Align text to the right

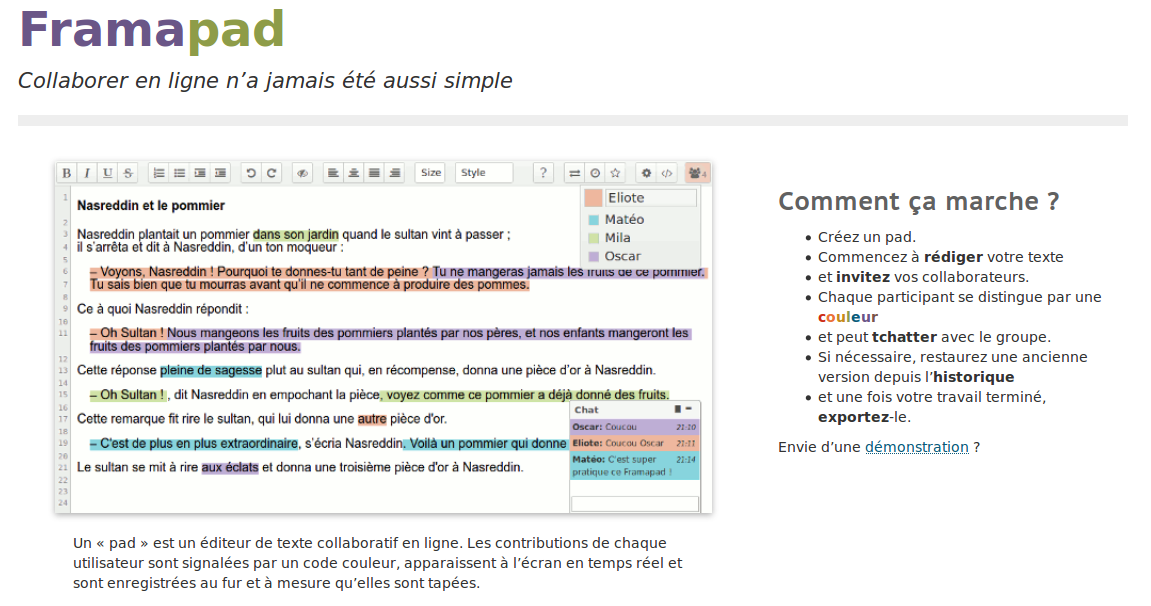395,173
